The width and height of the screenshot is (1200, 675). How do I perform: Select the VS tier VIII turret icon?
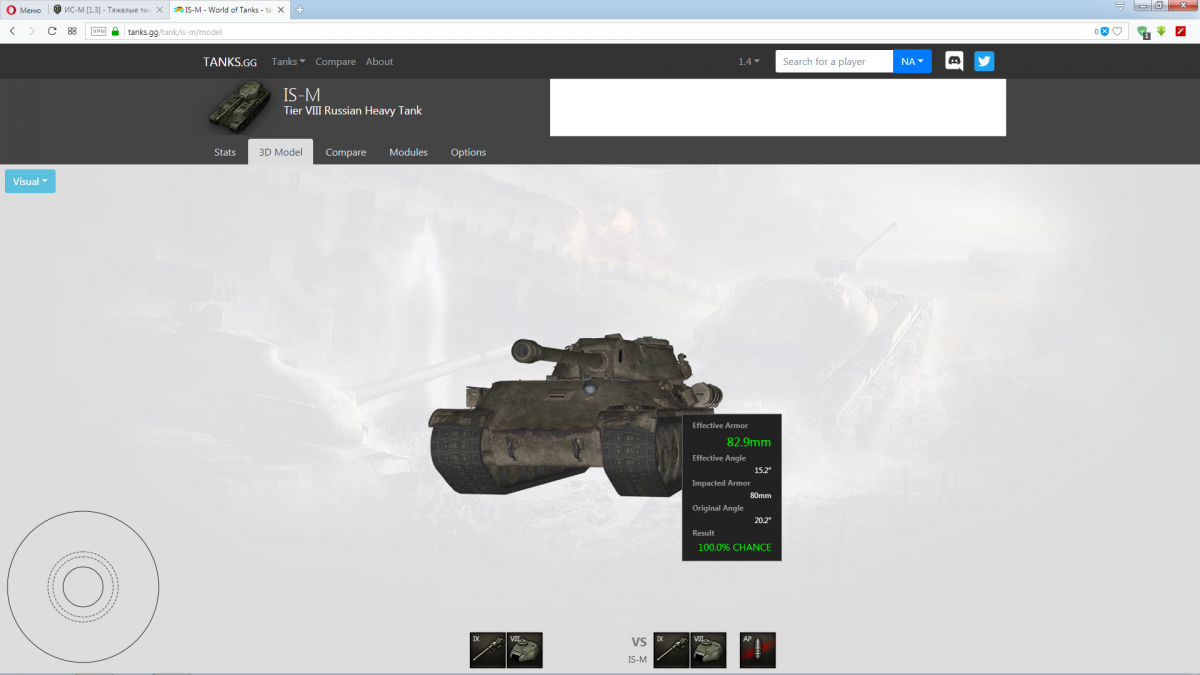708,650
